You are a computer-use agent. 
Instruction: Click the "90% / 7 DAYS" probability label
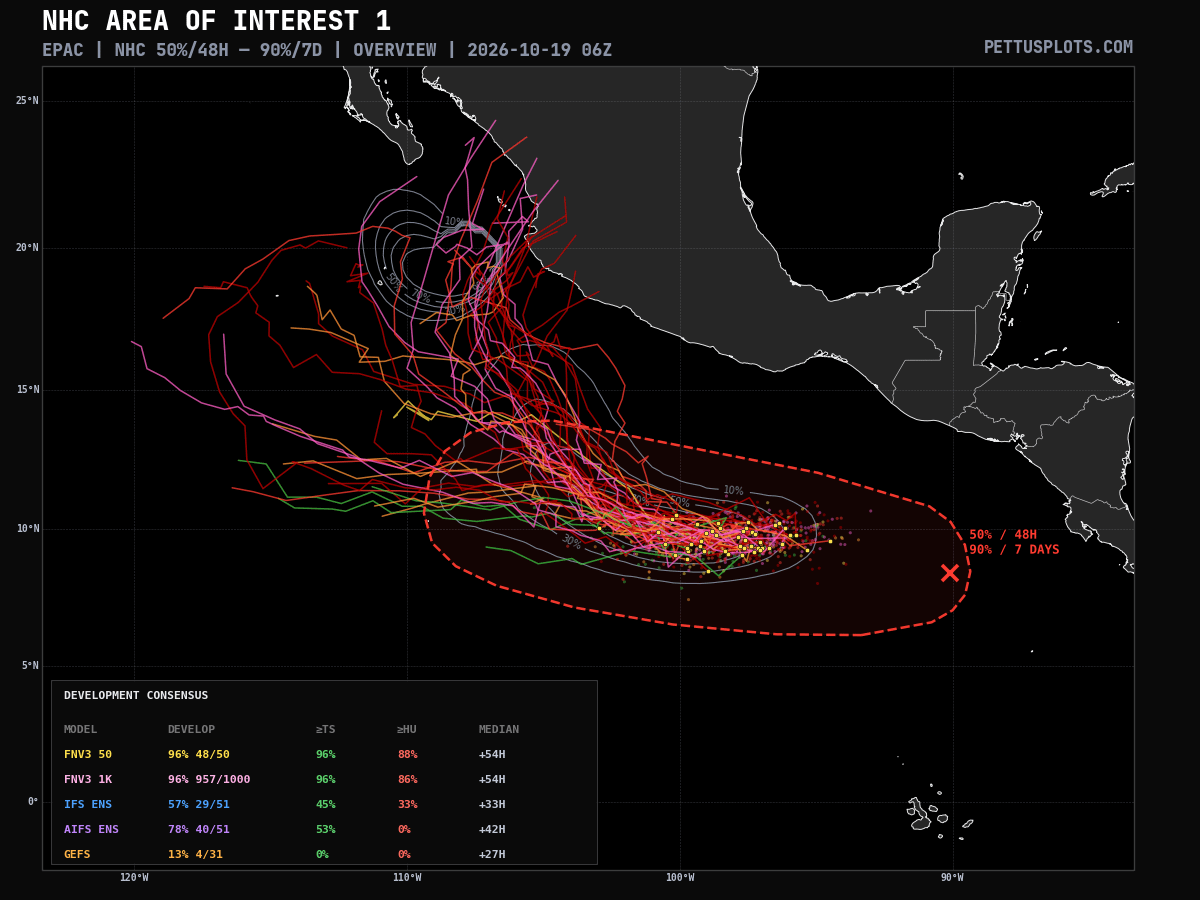click(x=1014, y=550)
